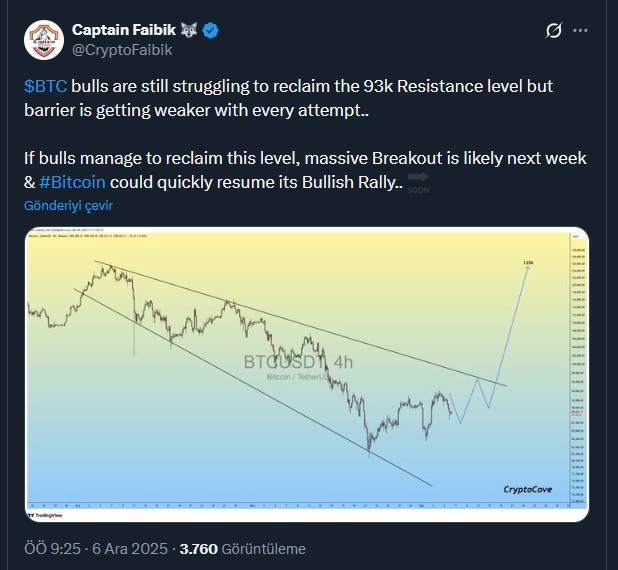This screenshot has width=618, height=570.
Task: Click the chart's right-side price axis
Action: pos(577,370)
